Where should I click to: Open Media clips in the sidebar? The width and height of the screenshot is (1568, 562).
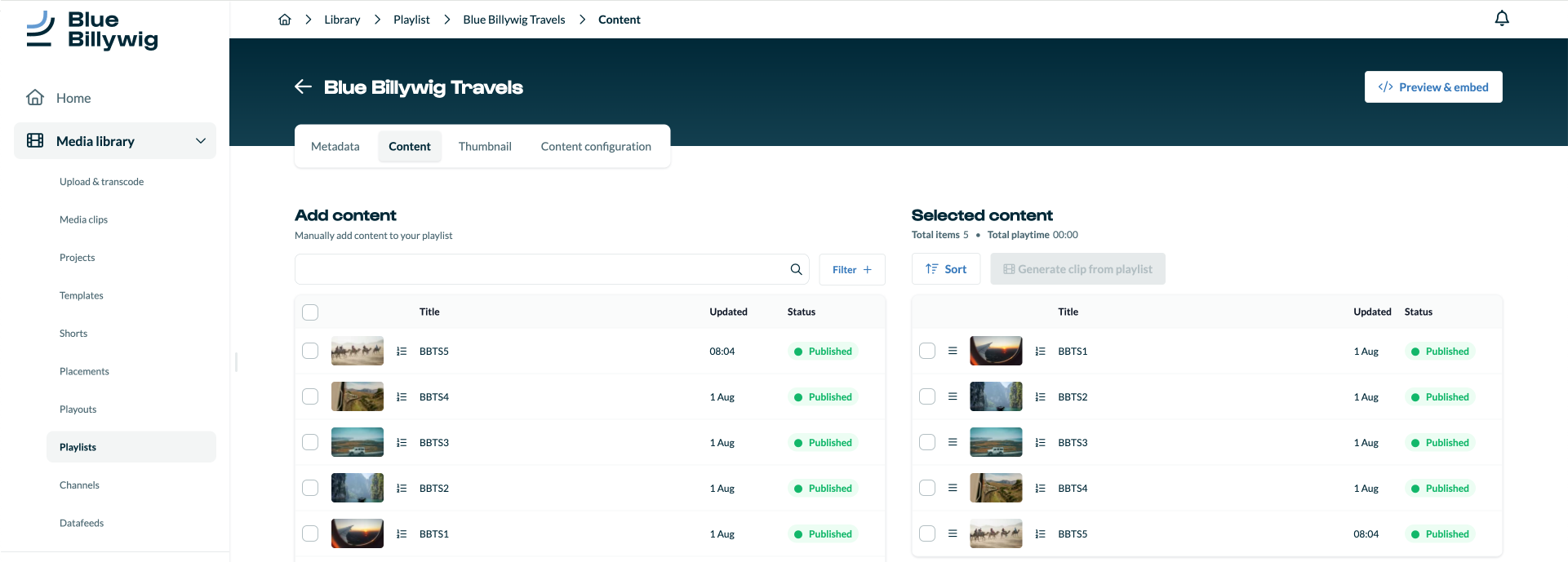click(x=84, y=219)
